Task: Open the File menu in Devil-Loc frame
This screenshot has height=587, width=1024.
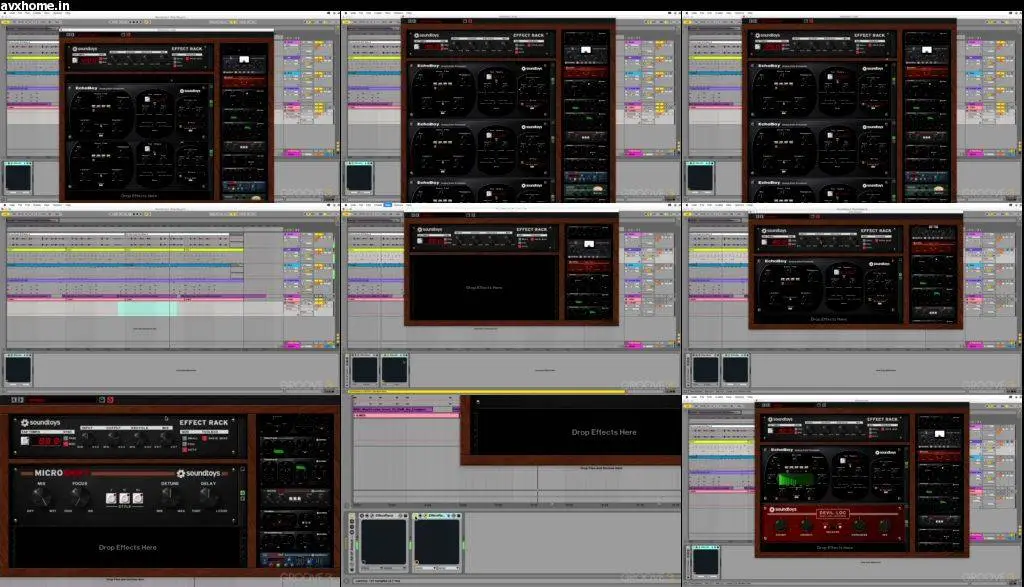Action: click(x=702, y=397)
